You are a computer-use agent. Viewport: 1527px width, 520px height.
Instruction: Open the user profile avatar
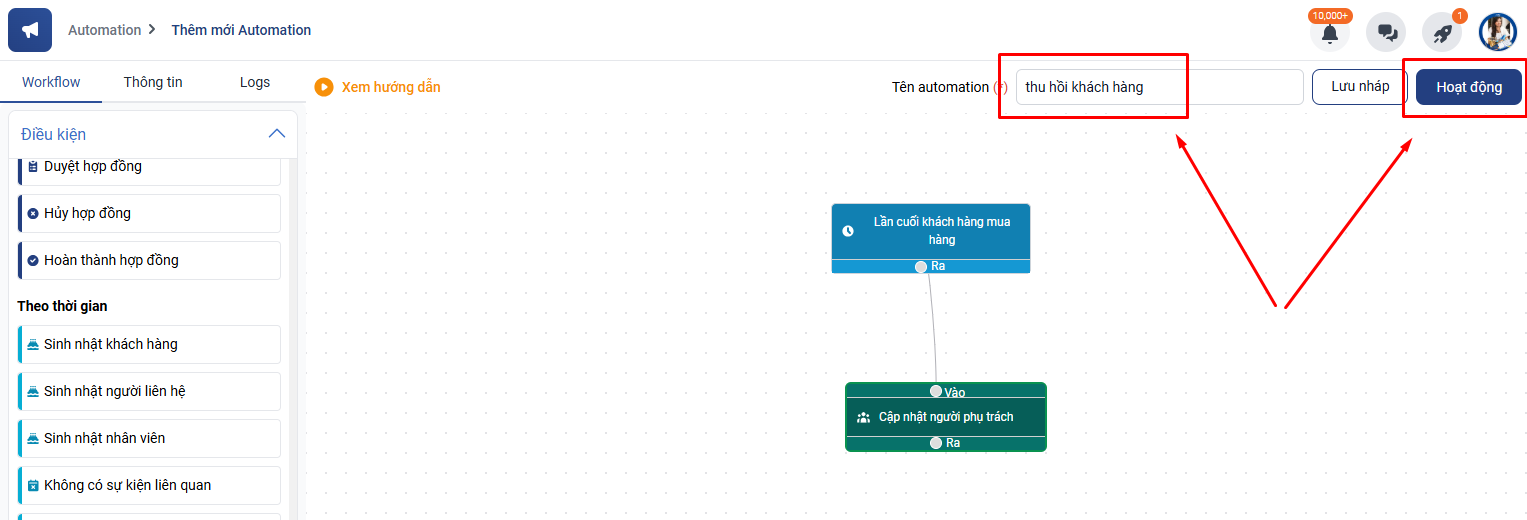tap(1497, 32)
